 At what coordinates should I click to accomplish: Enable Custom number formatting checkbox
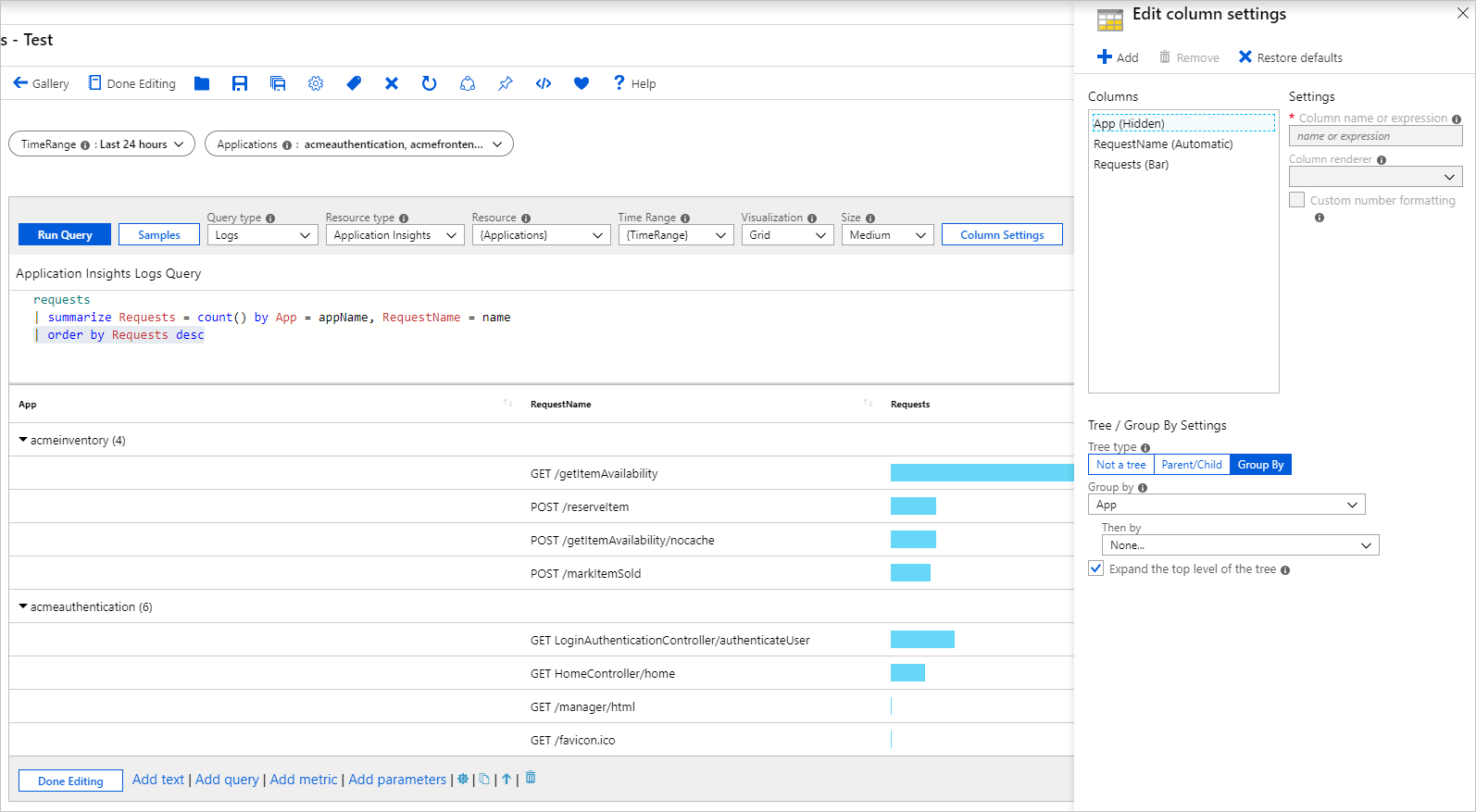click(1297, 200)
